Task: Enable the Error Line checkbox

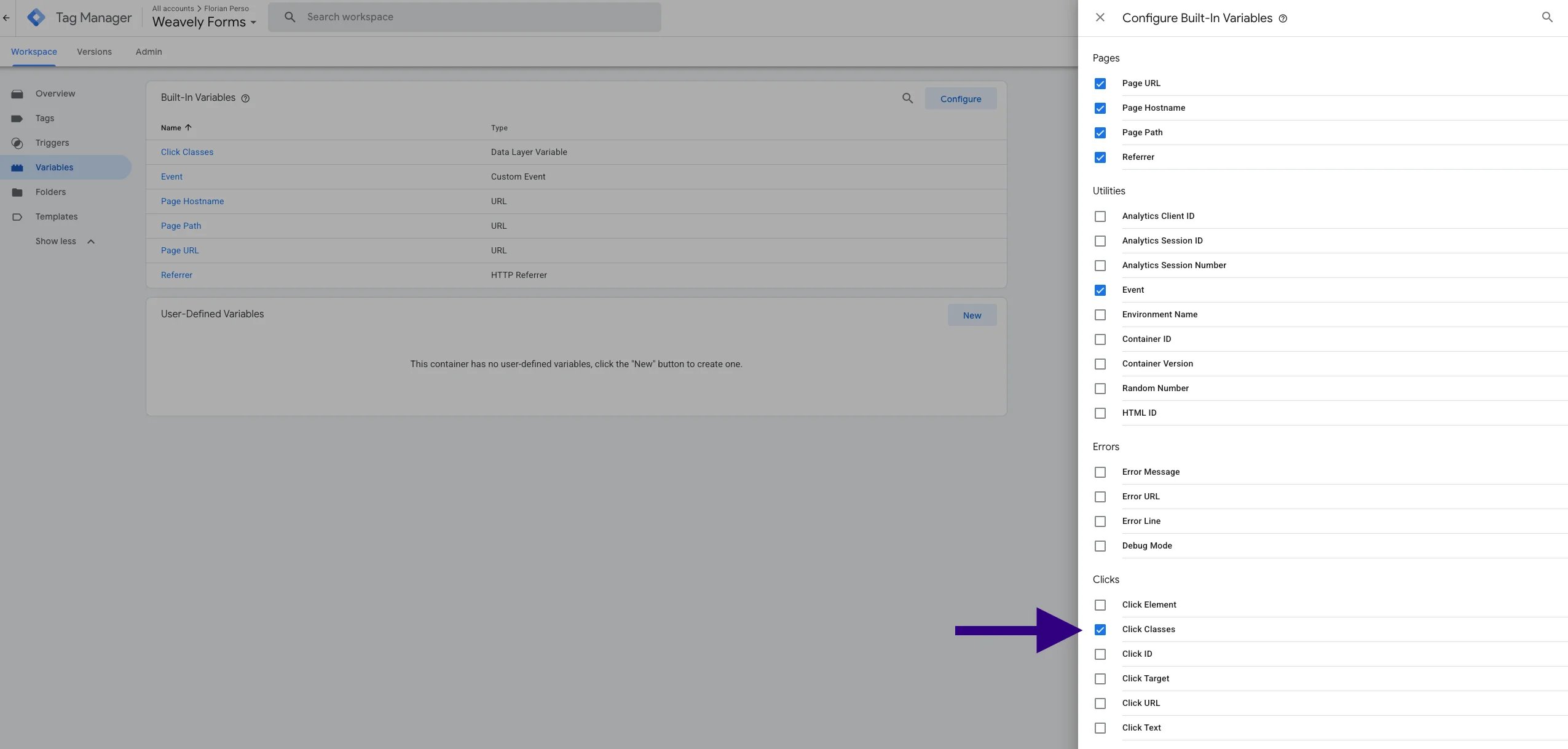Action: pyautogui.click(x=1100, y=521)
